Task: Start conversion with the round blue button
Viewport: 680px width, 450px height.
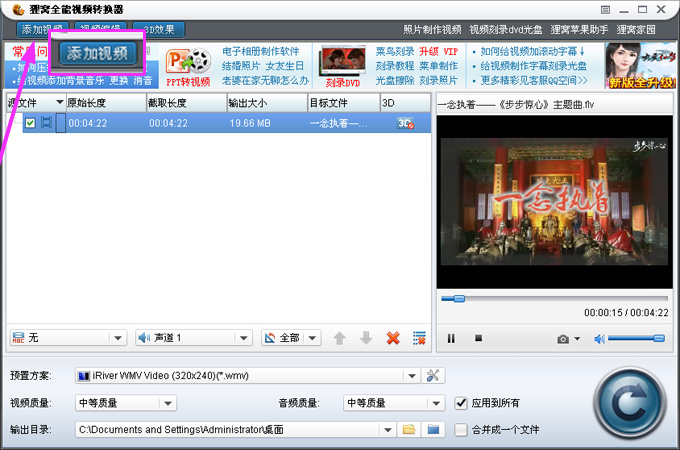Action: 630,403
